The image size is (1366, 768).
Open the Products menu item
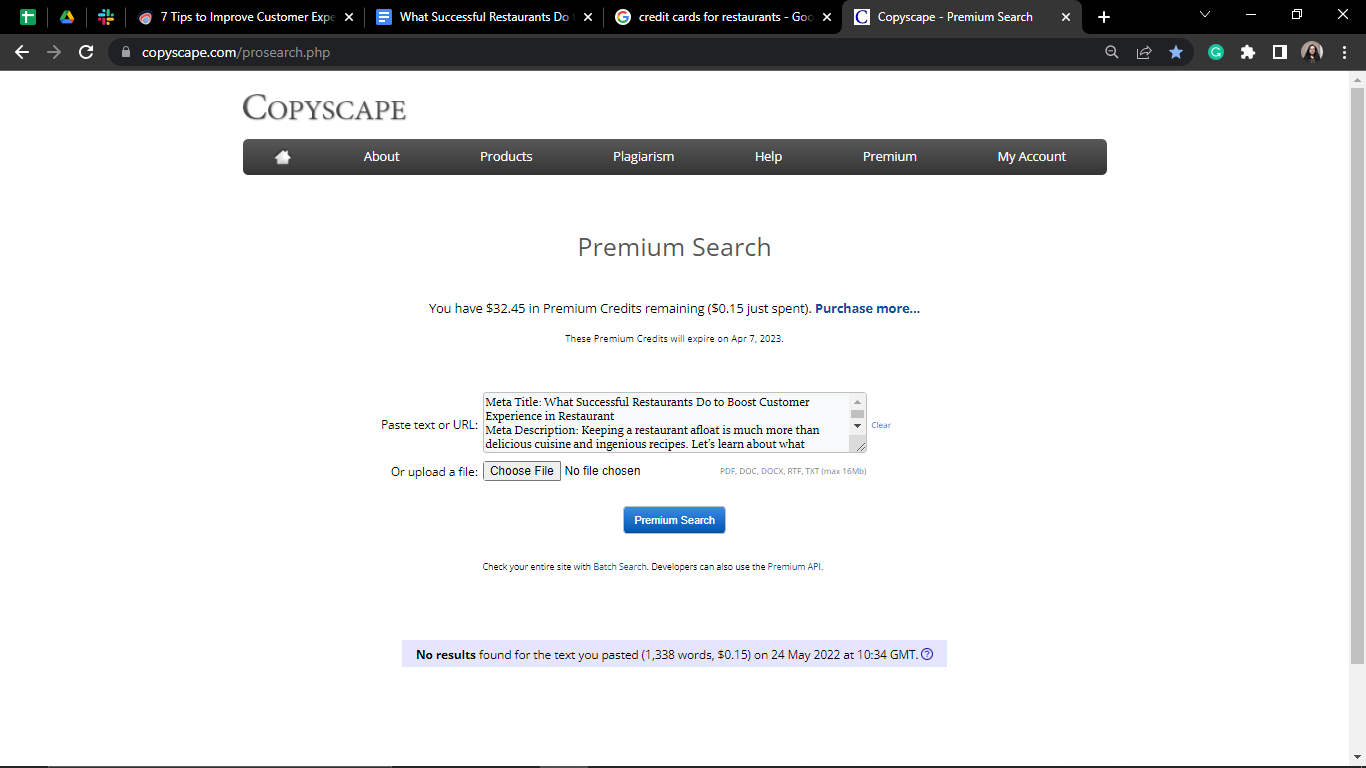506,157
